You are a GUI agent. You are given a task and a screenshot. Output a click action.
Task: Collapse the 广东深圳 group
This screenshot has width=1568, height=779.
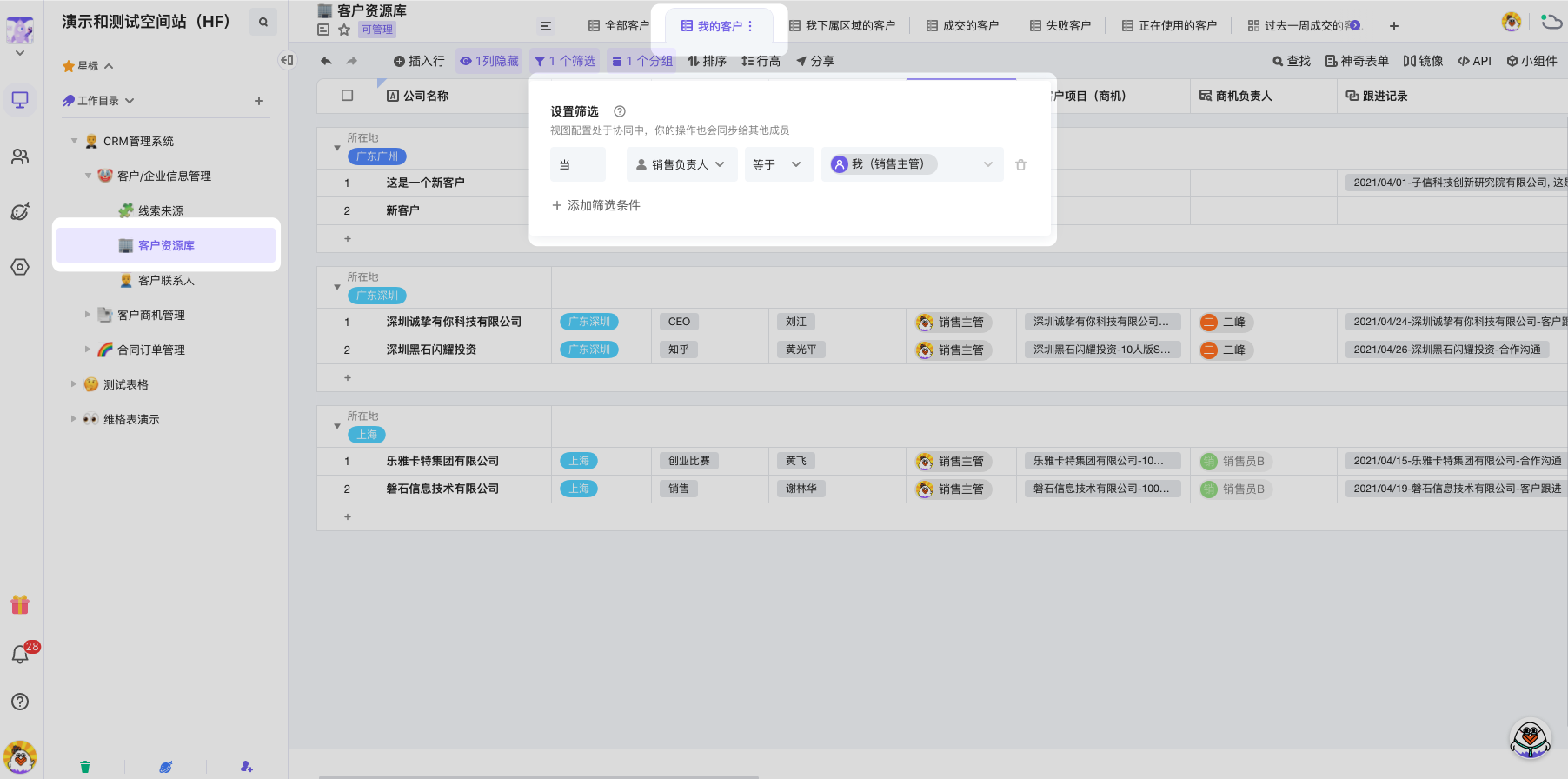[337, 287]
